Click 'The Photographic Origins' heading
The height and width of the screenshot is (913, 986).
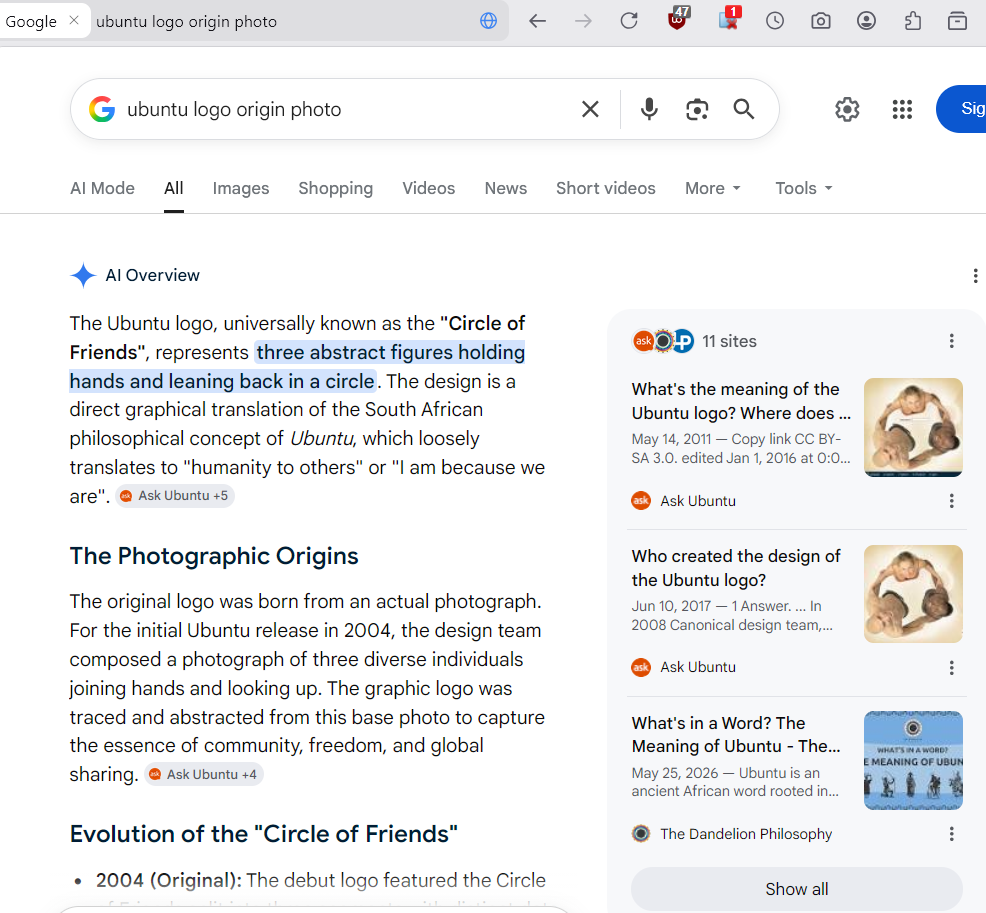point(214,556)
